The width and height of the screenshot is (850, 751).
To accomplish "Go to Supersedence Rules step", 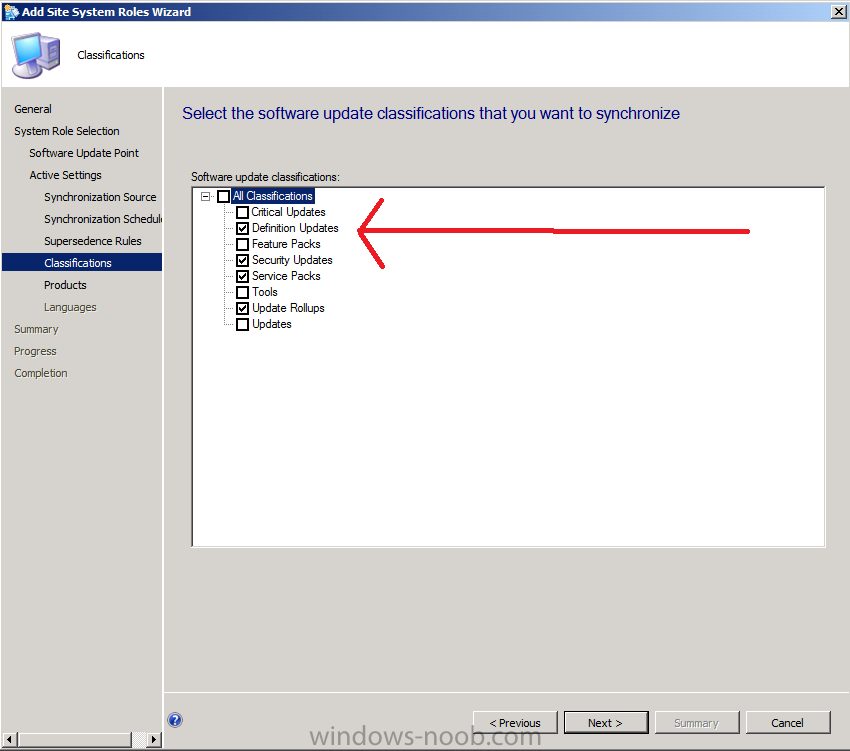I will pyautogui.click(x=93, y=241).
